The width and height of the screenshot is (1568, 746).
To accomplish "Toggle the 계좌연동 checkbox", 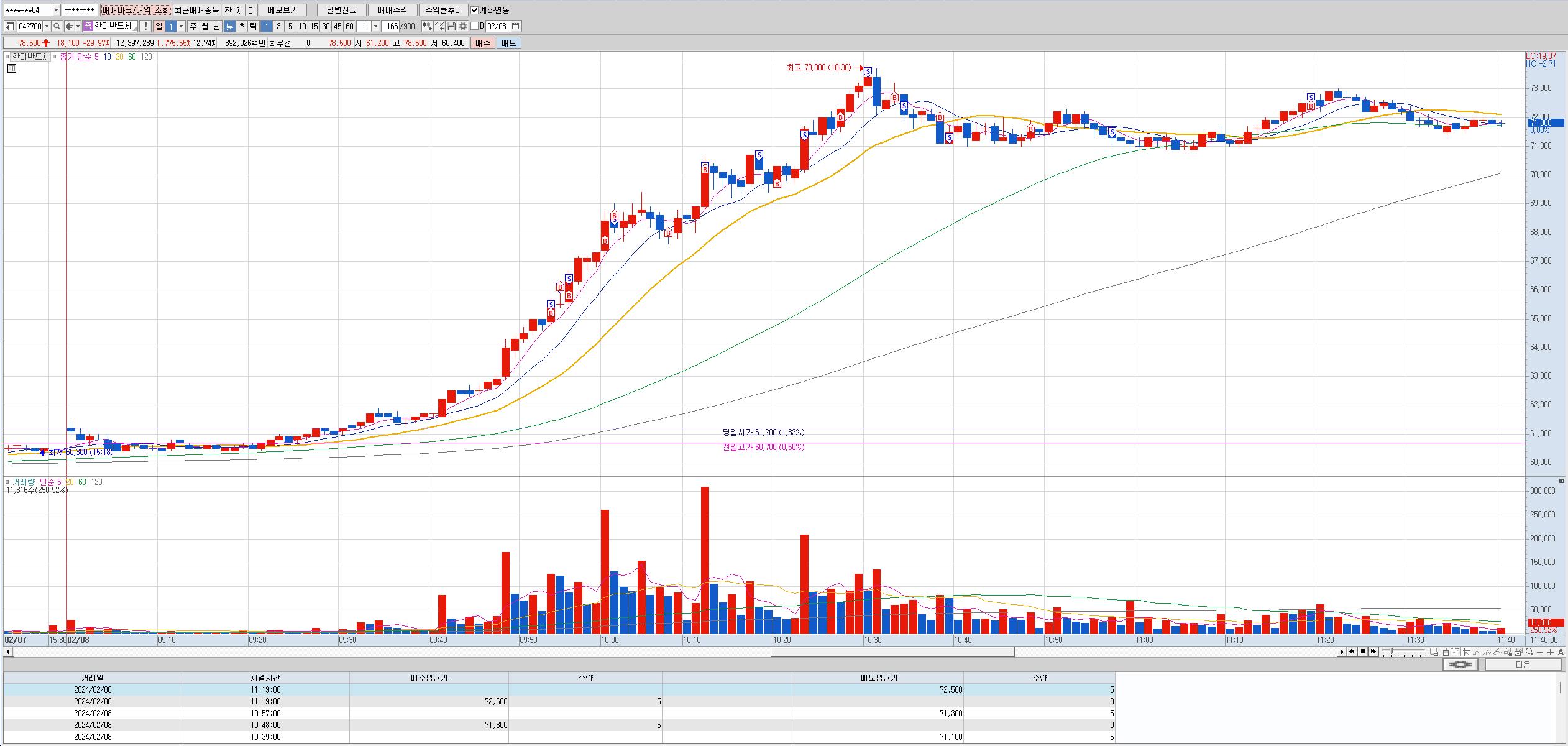I will (475, 10).
